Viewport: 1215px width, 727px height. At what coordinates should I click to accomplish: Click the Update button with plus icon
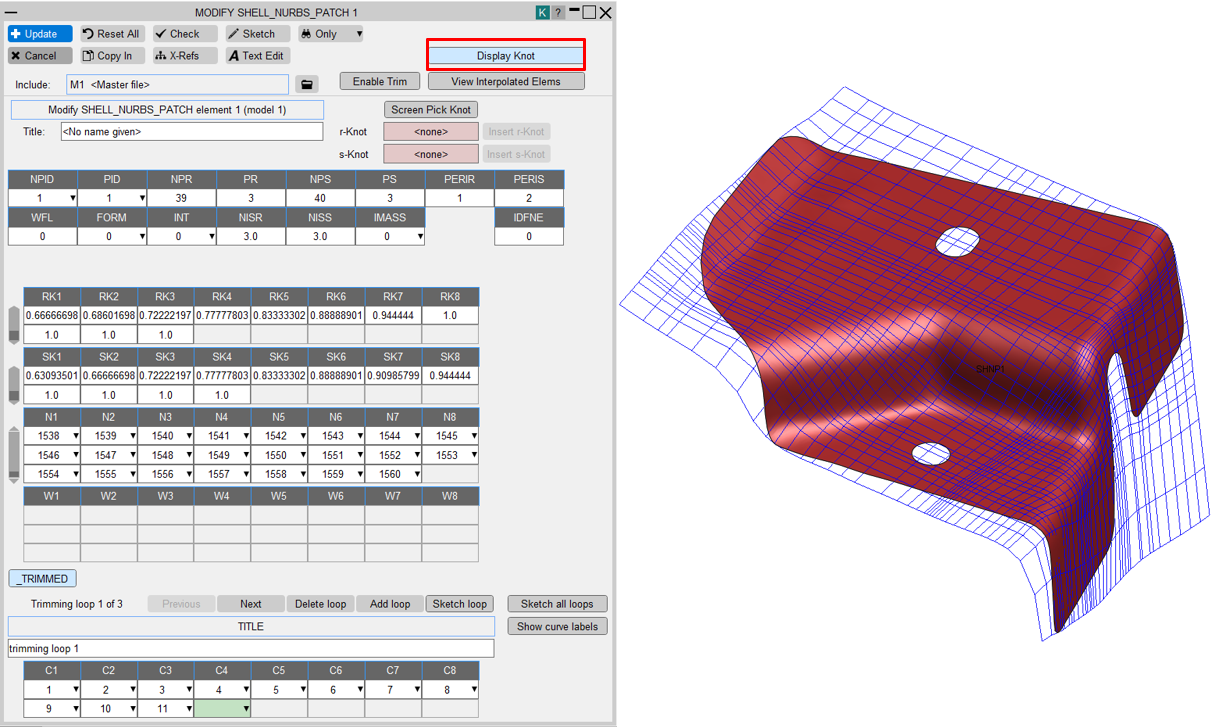point(40,34)
